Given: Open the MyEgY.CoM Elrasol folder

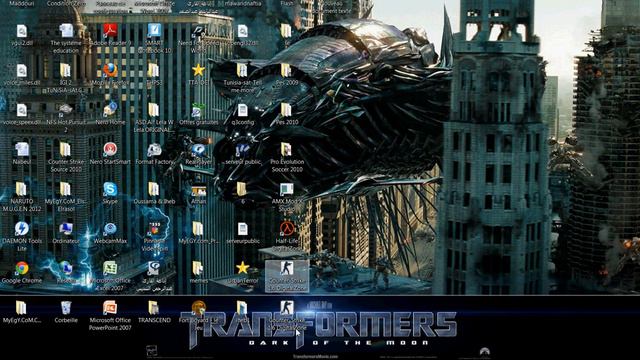Looking at the screenshot, I should coord(65,189).
